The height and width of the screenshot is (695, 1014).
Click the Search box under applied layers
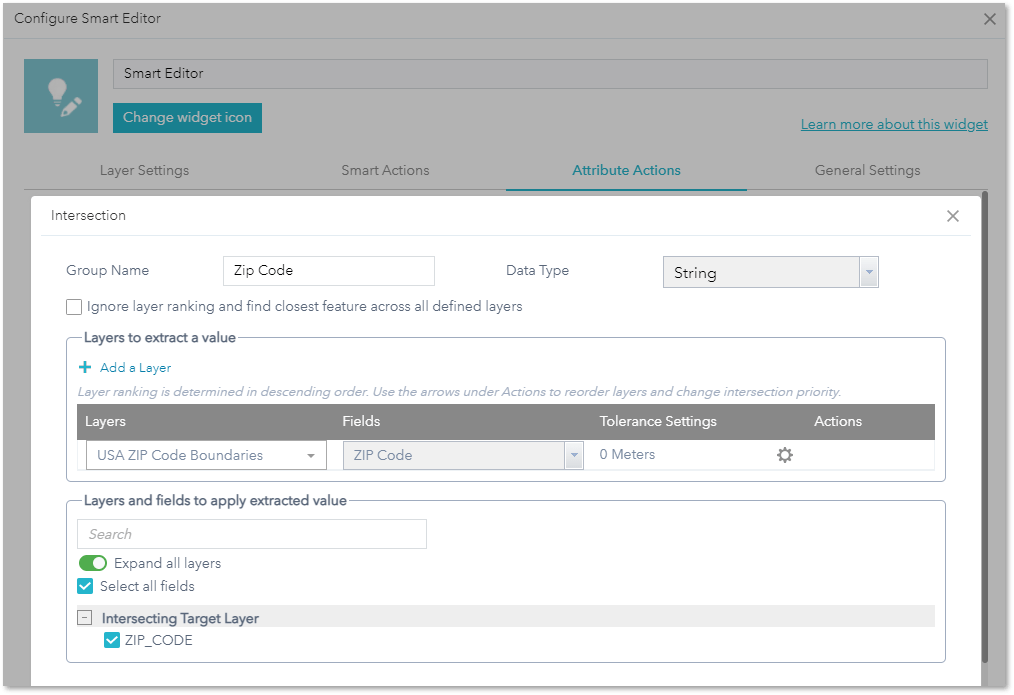(251, 533)
